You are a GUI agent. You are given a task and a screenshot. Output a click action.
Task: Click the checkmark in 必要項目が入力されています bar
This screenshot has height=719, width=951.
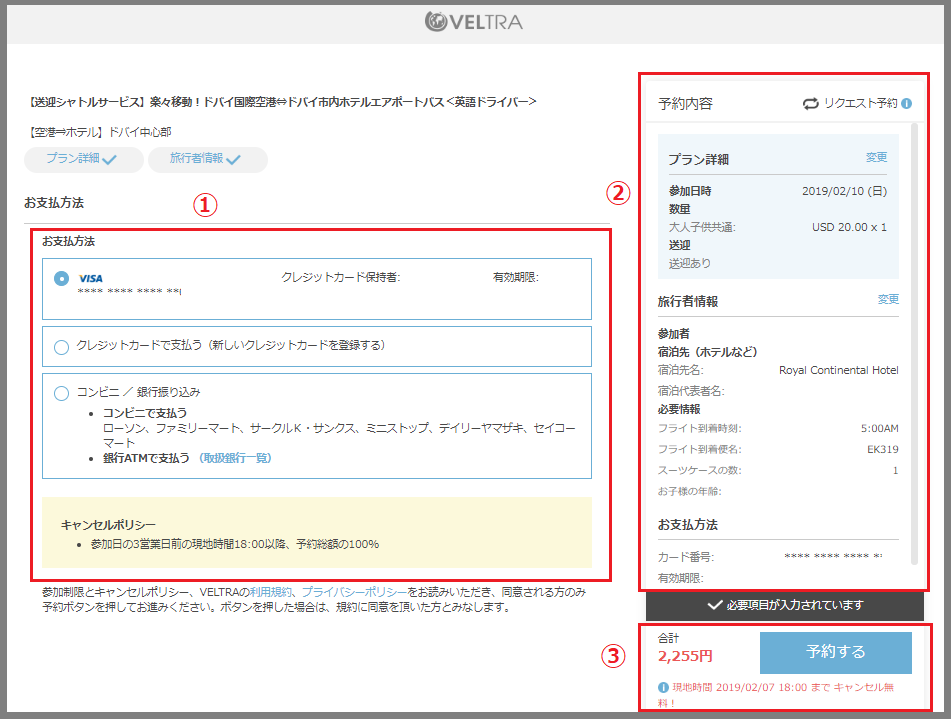715,605
